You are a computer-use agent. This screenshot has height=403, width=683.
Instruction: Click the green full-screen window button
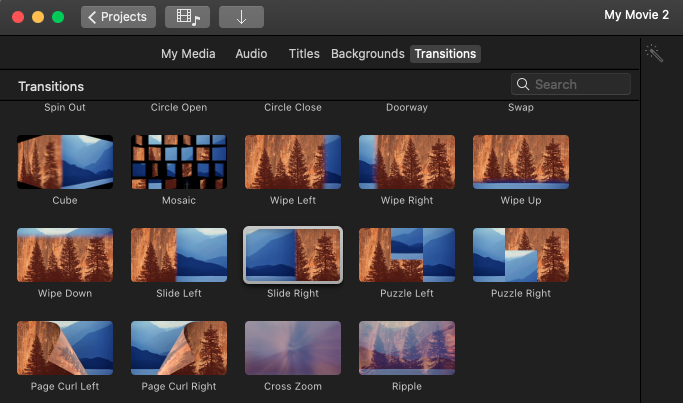click(x=58, y=17)
